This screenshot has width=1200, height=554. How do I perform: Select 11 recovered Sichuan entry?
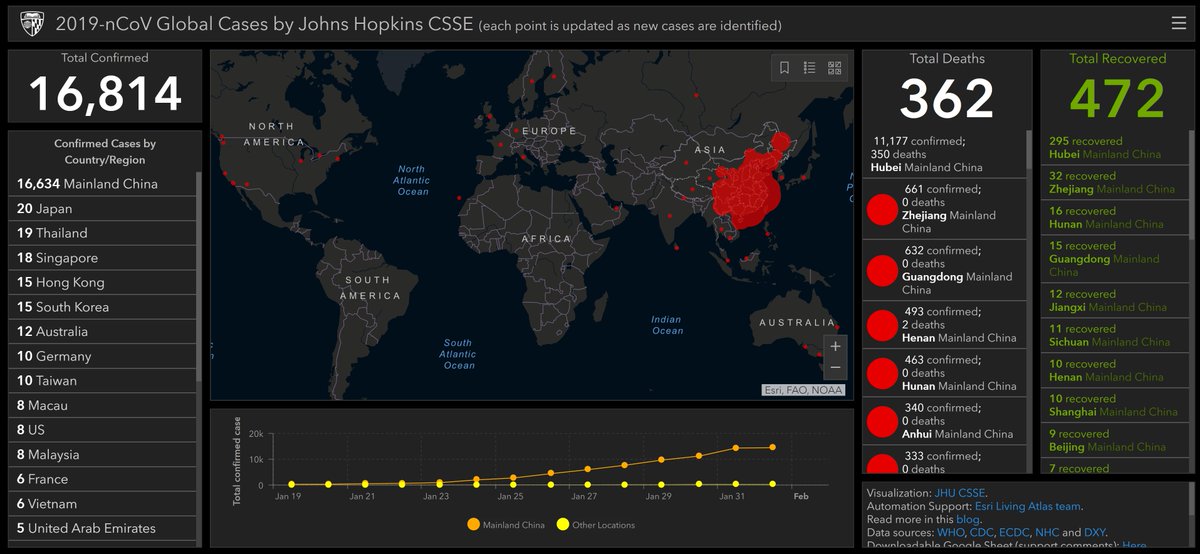[x=1113, y=335]
